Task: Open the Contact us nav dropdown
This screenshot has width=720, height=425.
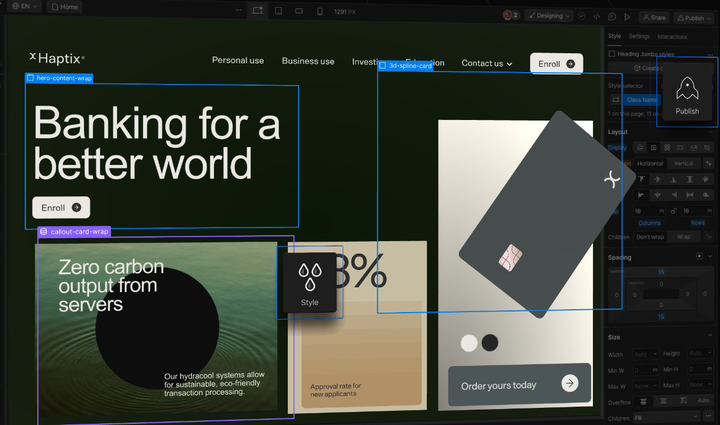Action: coord(487,63)
